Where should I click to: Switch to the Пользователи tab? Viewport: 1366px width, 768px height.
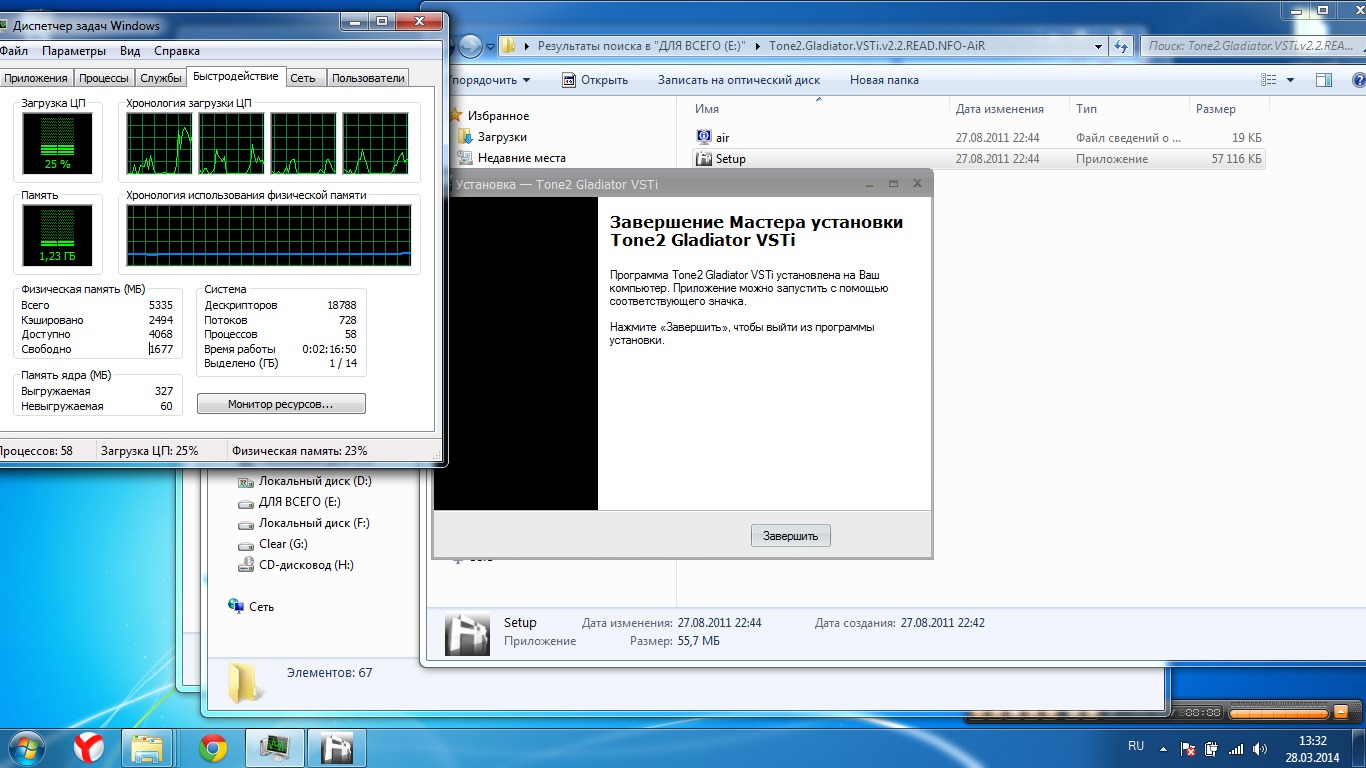(368, 78)
